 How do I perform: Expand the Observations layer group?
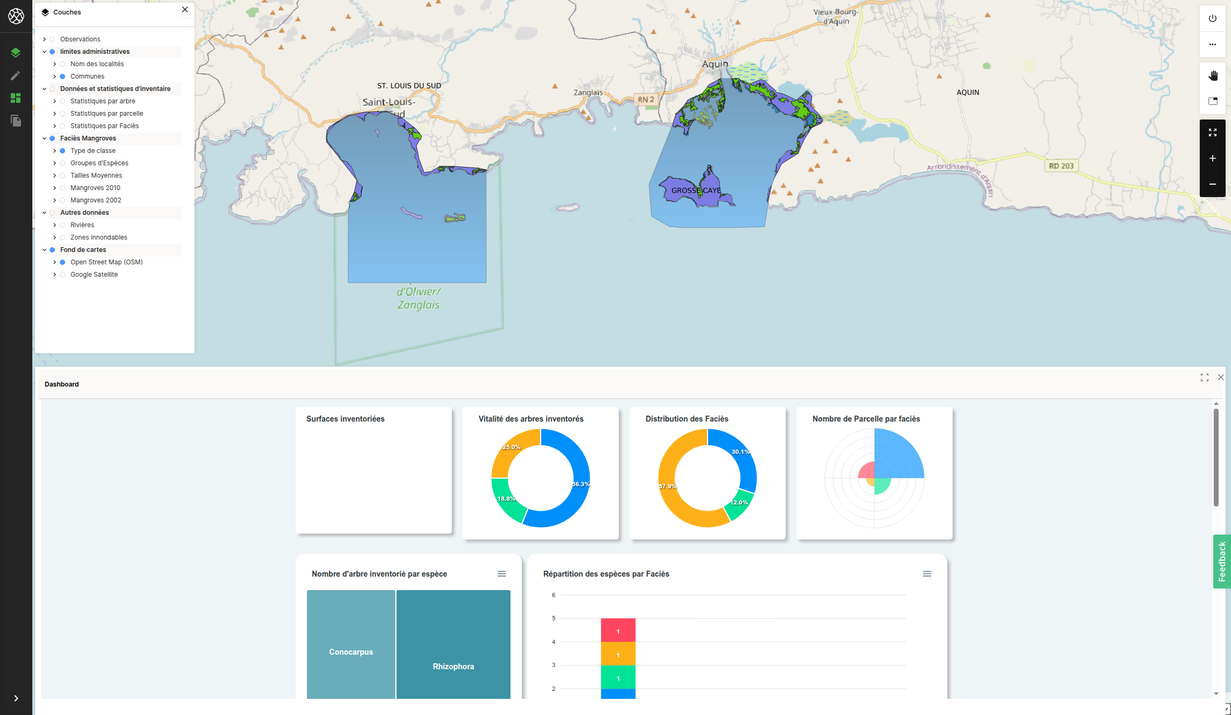pos(44,40)
